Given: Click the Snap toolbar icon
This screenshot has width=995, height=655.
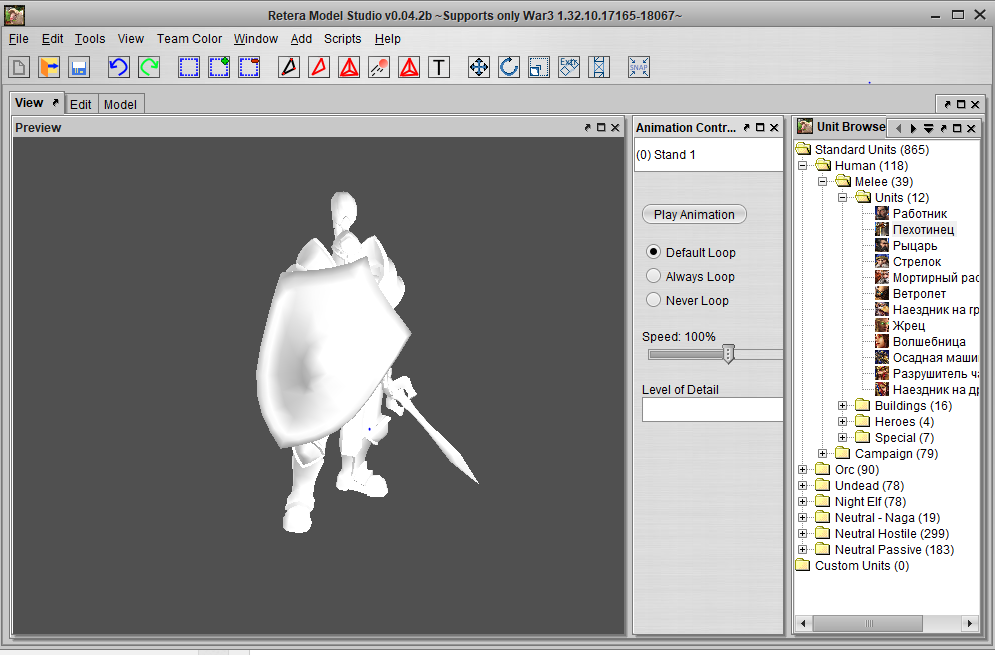Looking at the screenshot, I should click(x=639, y=67).
